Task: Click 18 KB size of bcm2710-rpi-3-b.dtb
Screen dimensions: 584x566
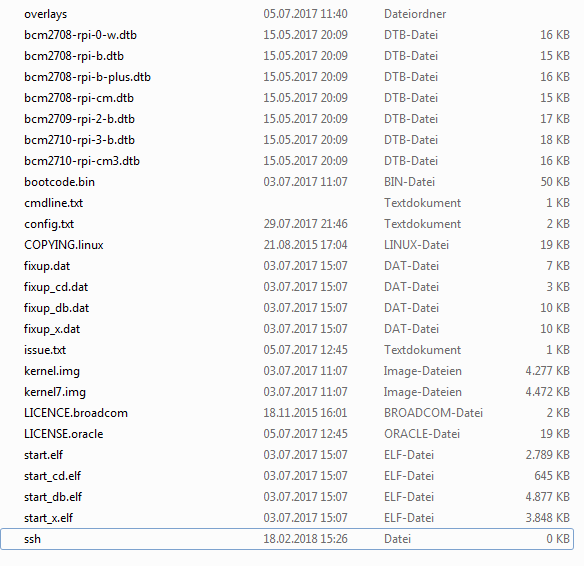Action: pos(555,140)
